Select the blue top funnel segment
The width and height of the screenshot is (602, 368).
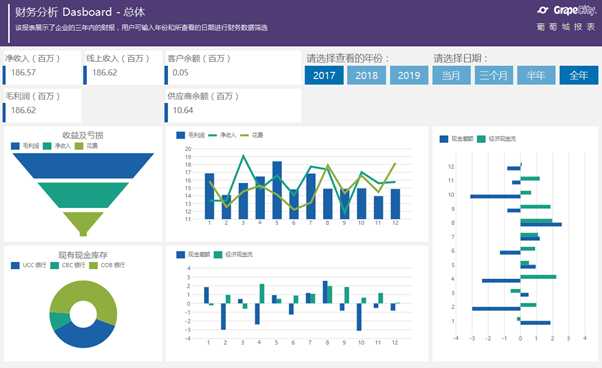click(x=83, y=165)
